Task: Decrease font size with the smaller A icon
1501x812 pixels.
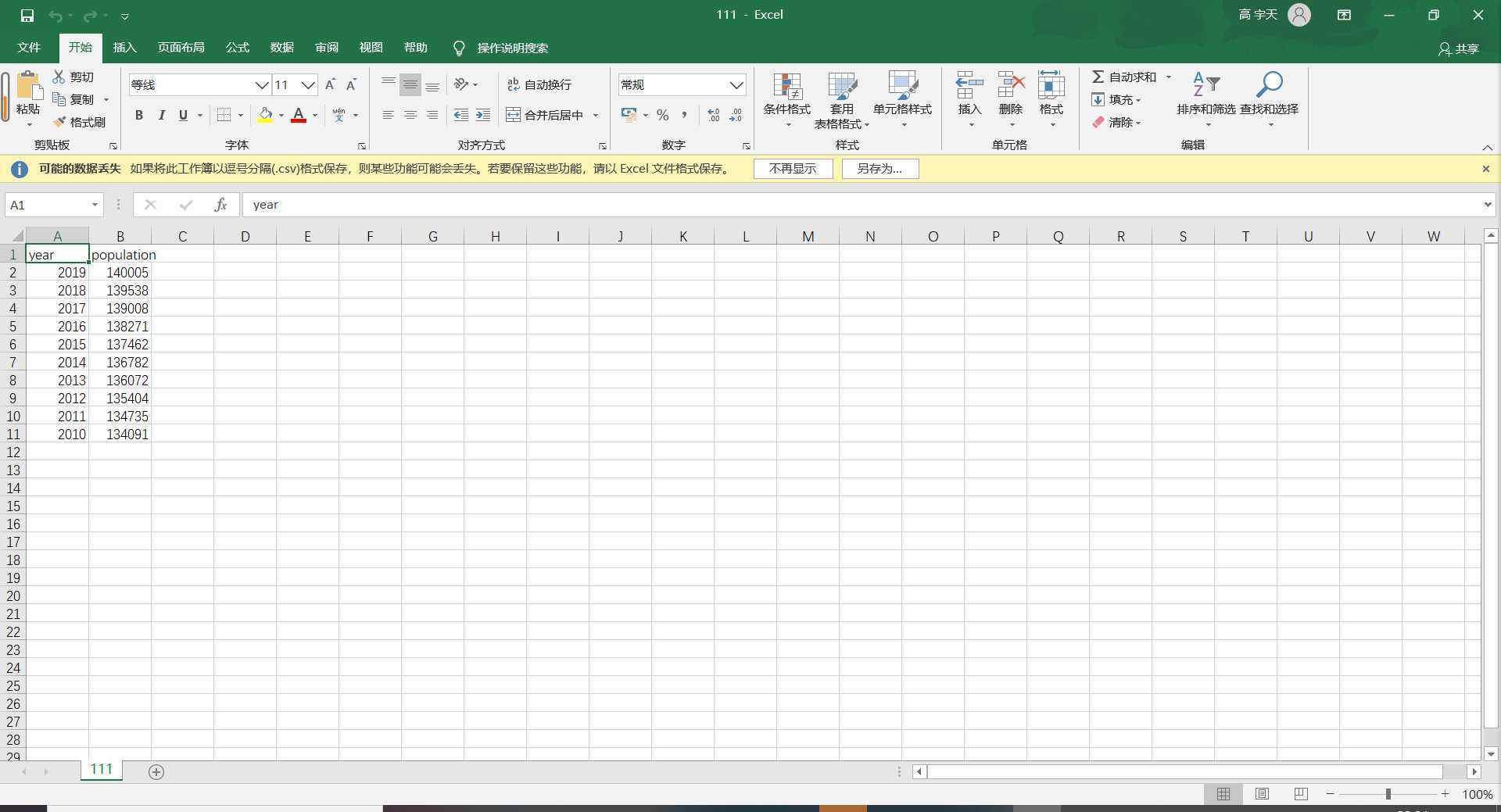Action: [351, 84]
